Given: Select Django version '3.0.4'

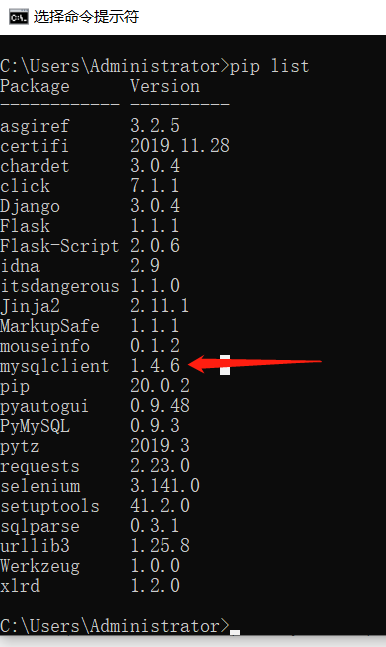Looking at the screenshot, I should click(155, 205).
